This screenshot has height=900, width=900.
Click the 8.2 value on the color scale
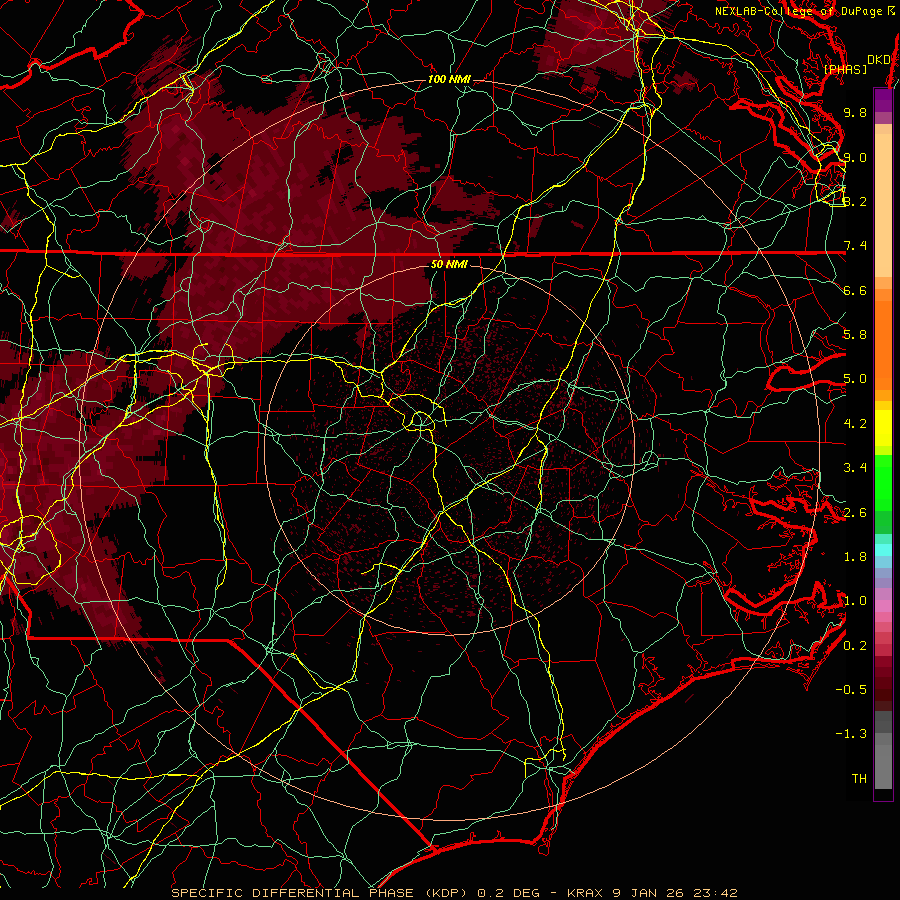coord(855,201)
